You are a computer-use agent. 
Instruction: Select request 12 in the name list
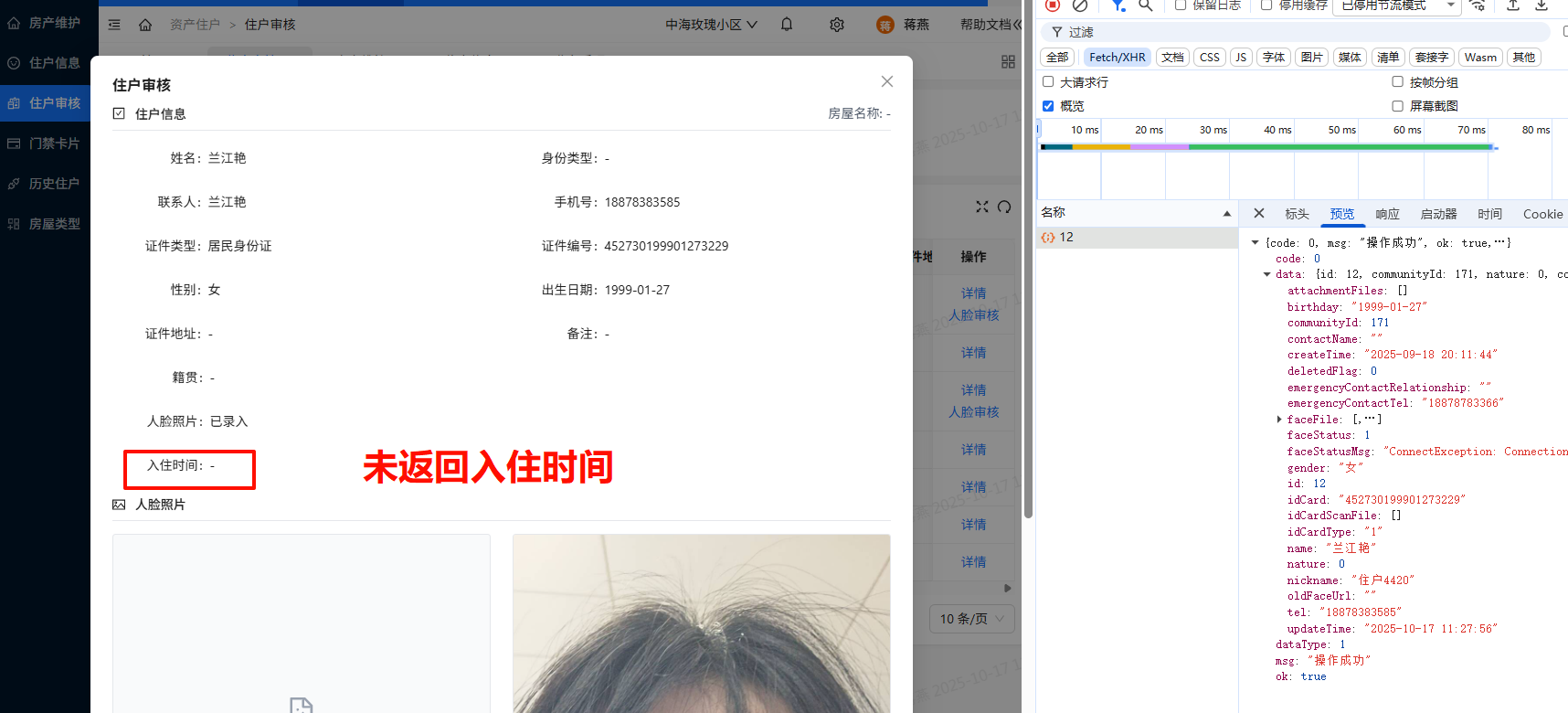[1137, 237]
